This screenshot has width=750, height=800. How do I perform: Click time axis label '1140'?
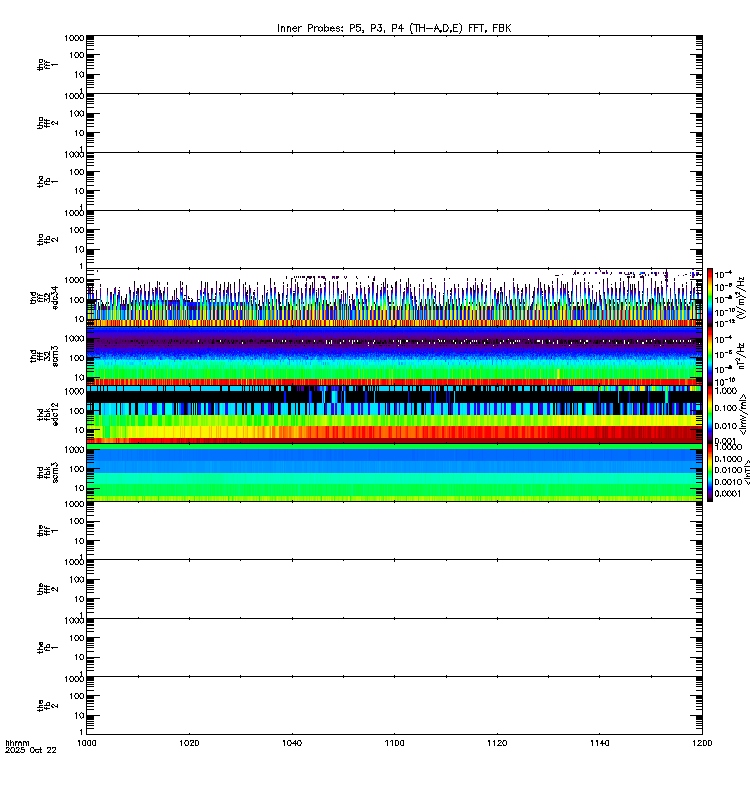pyautogui.click(x=599, y=743)
